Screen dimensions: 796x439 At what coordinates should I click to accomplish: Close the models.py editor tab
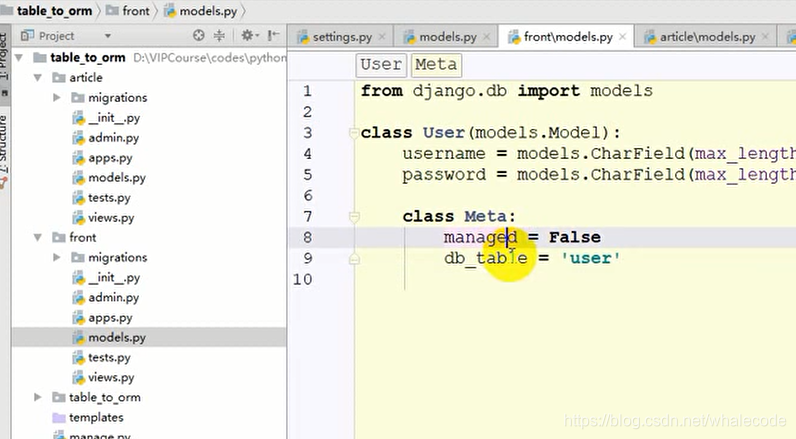point(486,37)
